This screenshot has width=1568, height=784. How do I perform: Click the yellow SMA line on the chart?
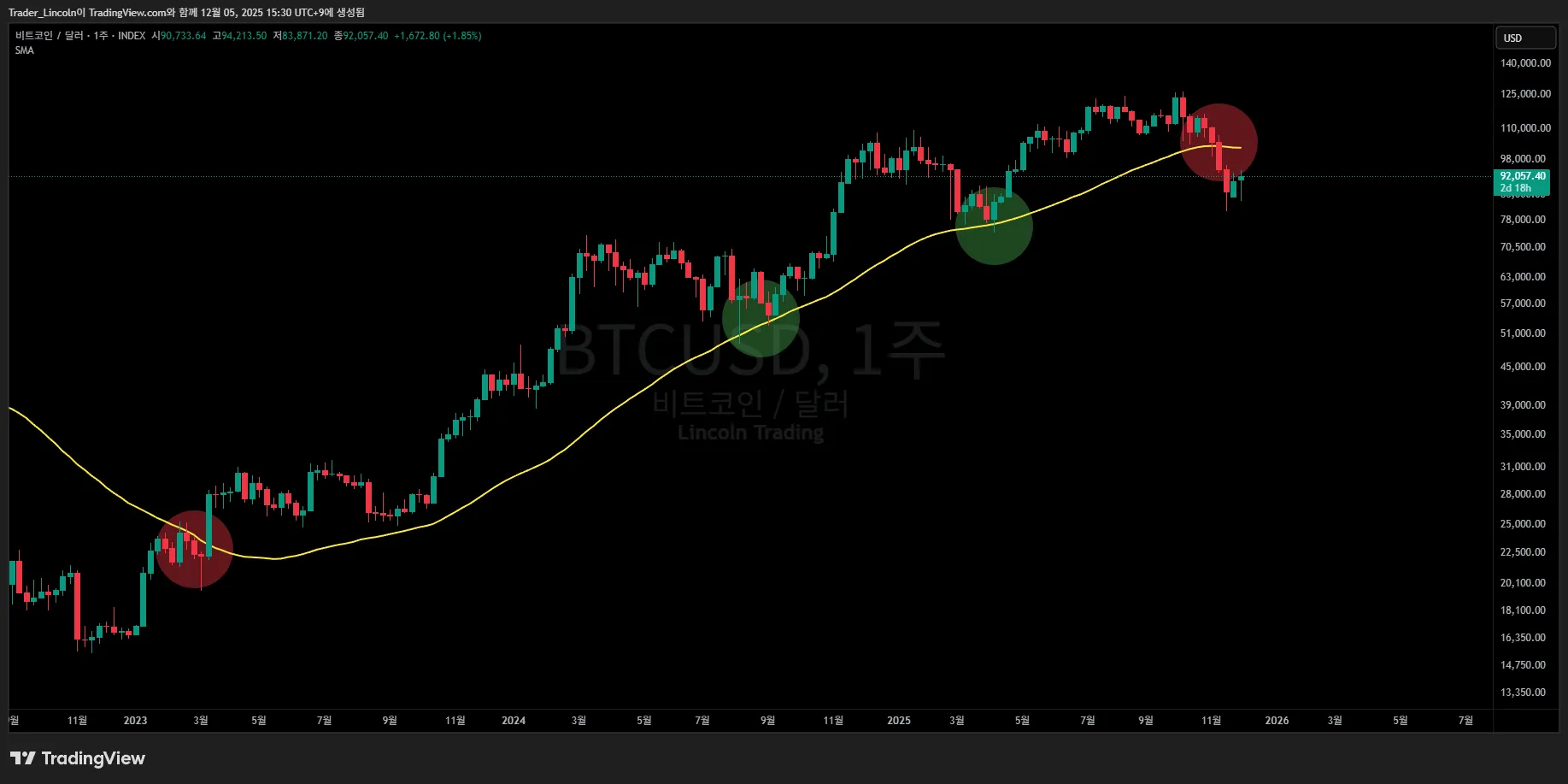coord(513,477)
